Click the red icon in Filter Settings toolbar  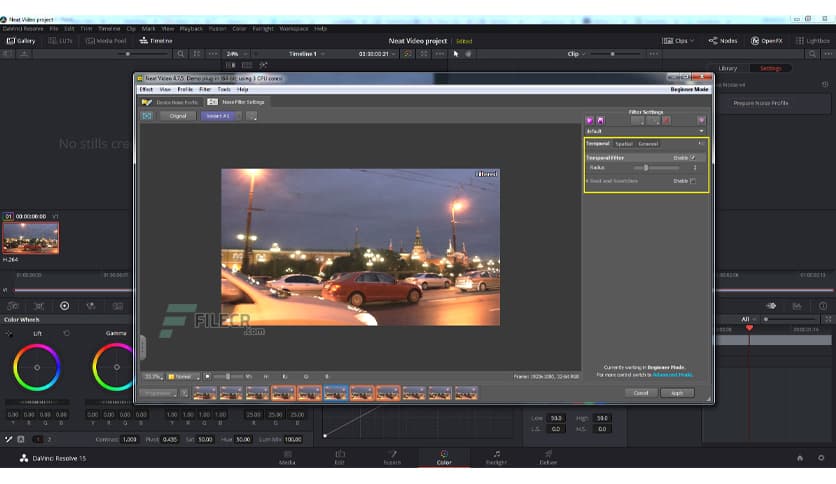(666, 120)
